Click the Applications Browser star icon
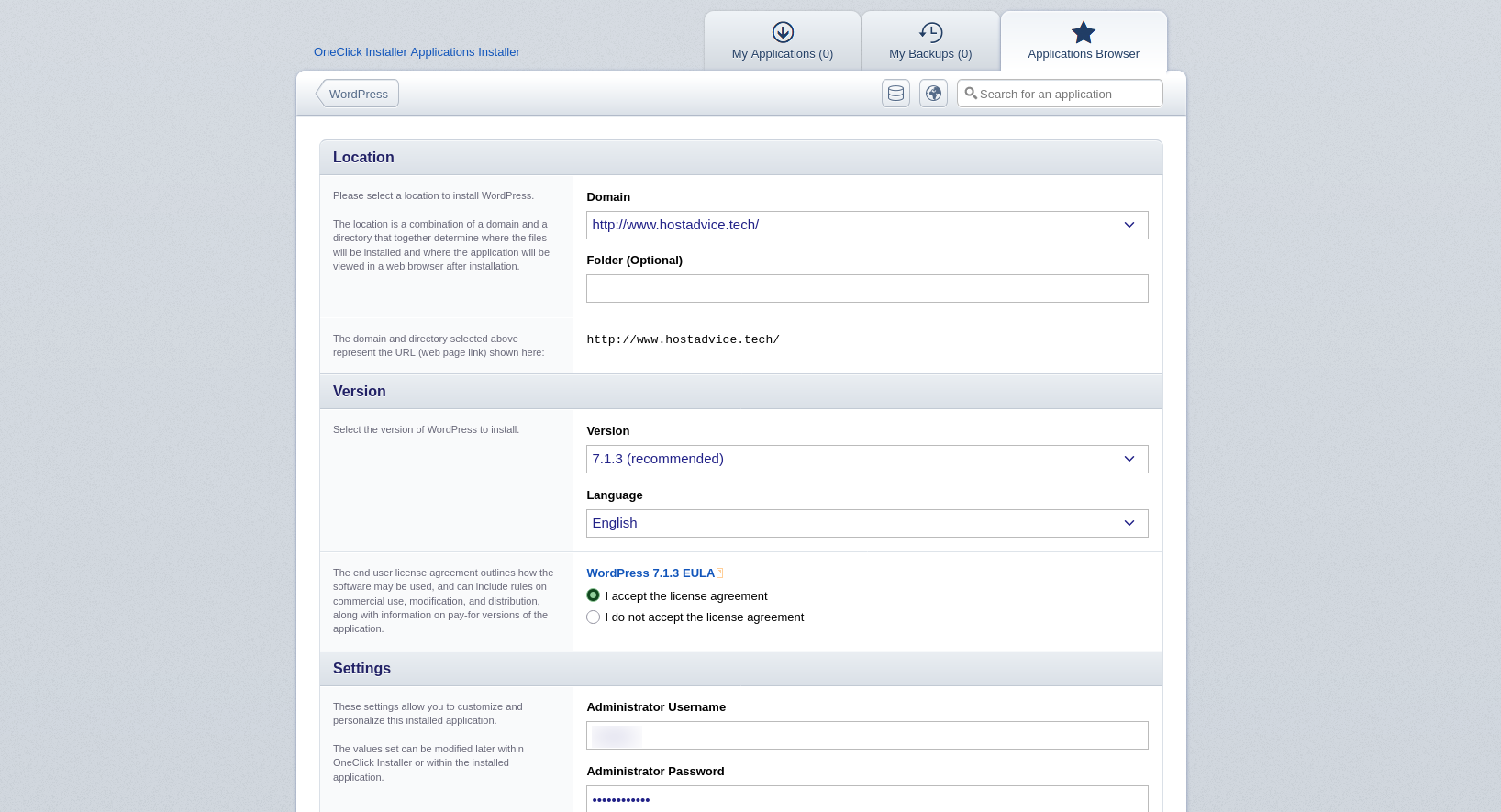Screen dimensions: 1501x812 point(1084,32)
